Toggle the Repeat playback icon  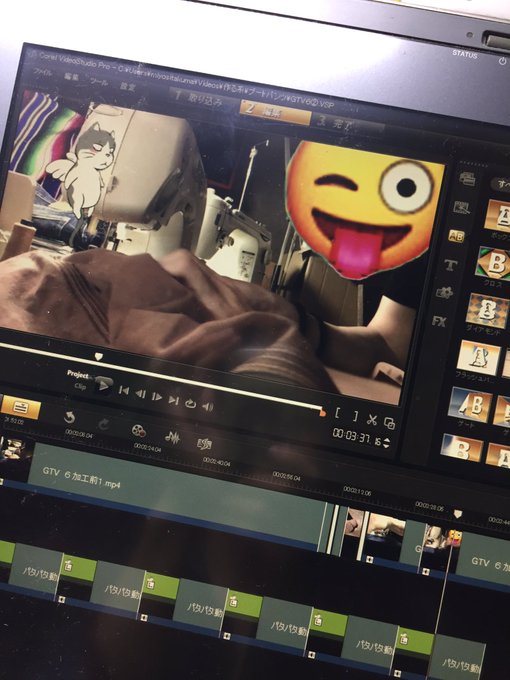coord(190,403)
